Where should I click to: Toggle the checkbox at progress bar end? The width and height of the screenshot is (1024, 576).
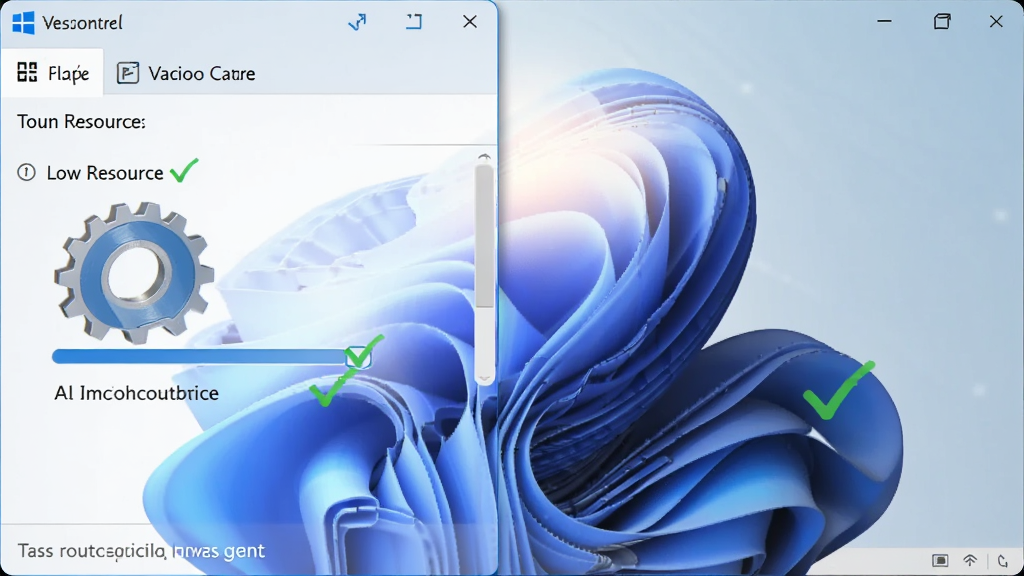coord(359,357)
